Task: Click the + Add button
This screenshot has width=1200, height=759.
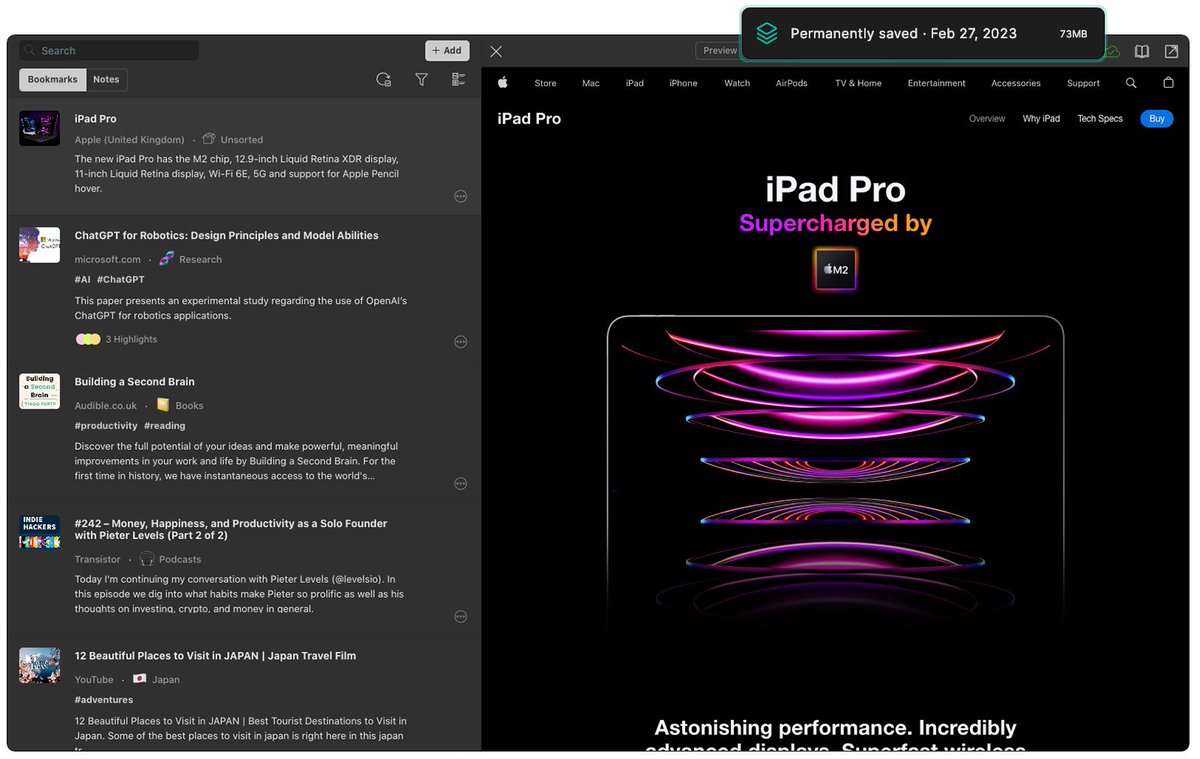Action: coord(447,50)
